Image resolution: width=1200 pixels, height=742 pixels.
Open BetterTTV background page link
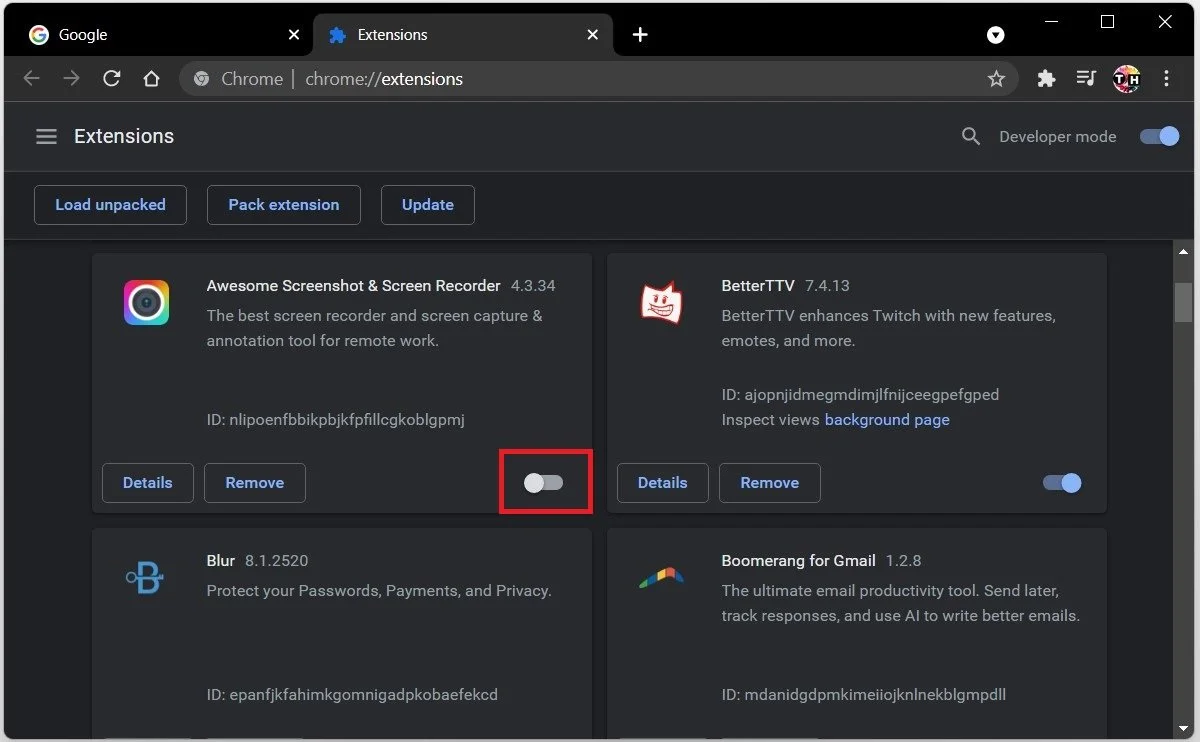click(887, 420)
